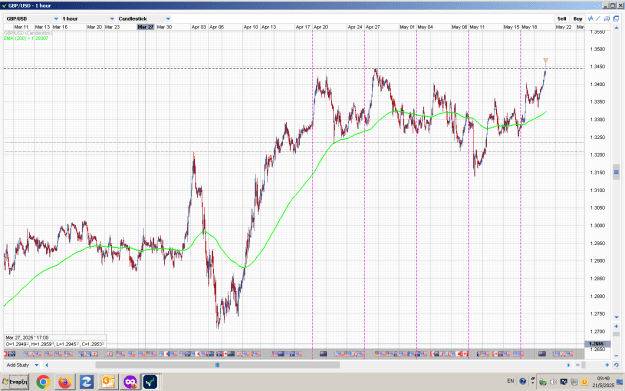The width and height of the screenshot is (625, 391).
Task: Click the share chart icon
Action: click(x=607, y=19)
